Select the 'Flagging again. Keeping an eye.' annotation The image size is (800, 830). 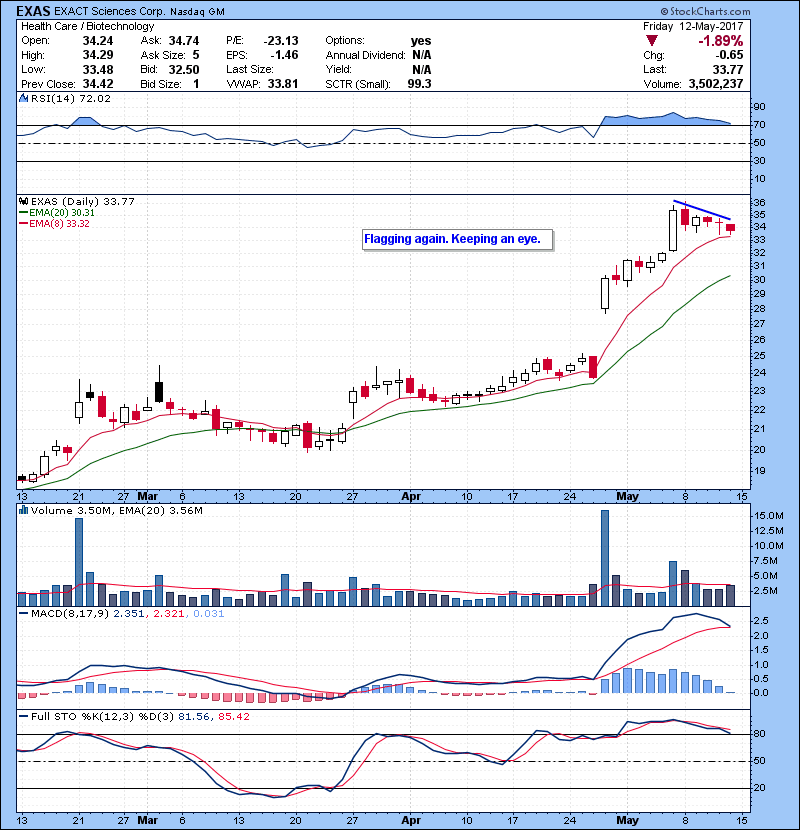[x=458, y=240]
